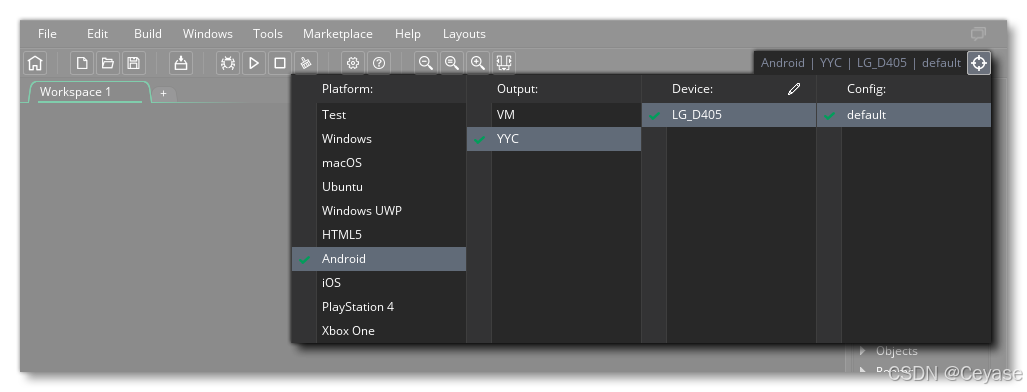Select the PlayStation 4 platform

coord(379,307)
